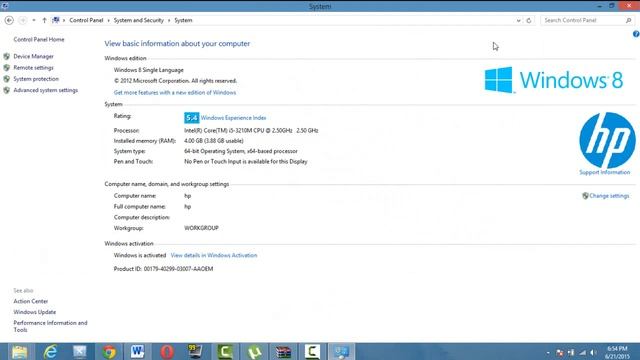Image resolution: width=640 pixels, height=360 pixels.
Task: Select the System window taskbar icon
Action: [341, 352]
